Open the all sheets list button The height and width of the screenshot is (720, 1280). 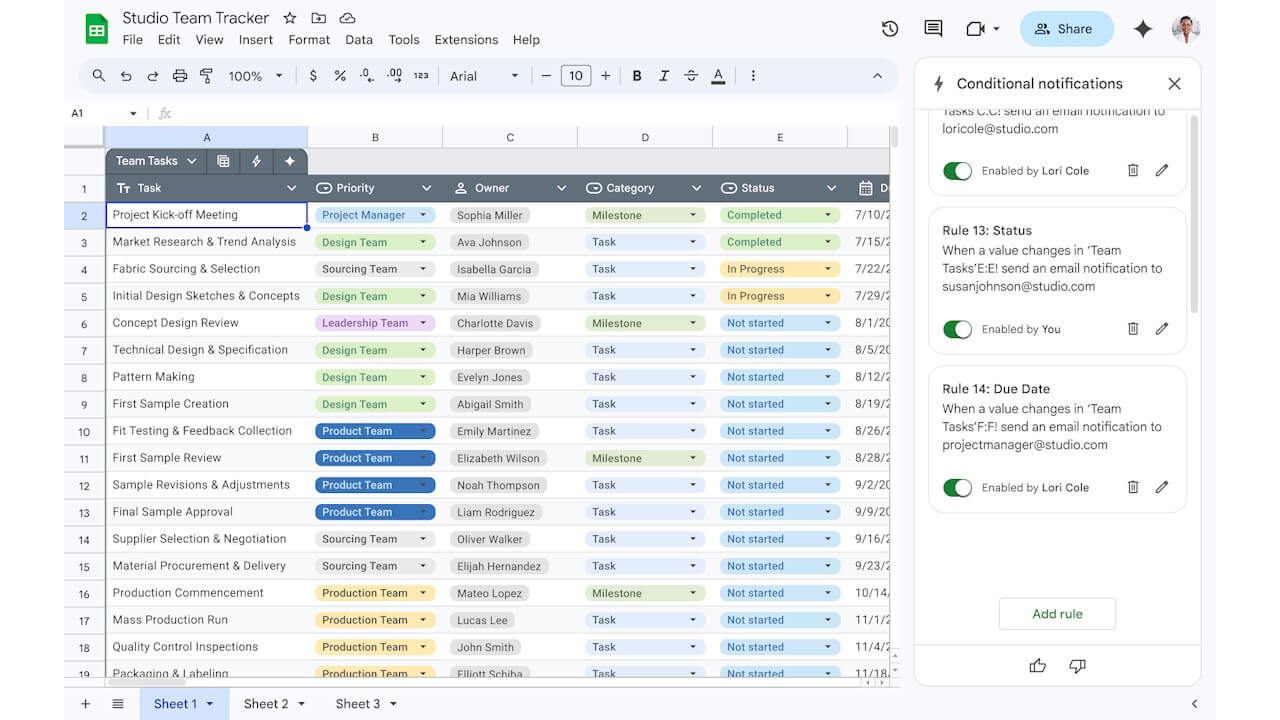point(118,704)
